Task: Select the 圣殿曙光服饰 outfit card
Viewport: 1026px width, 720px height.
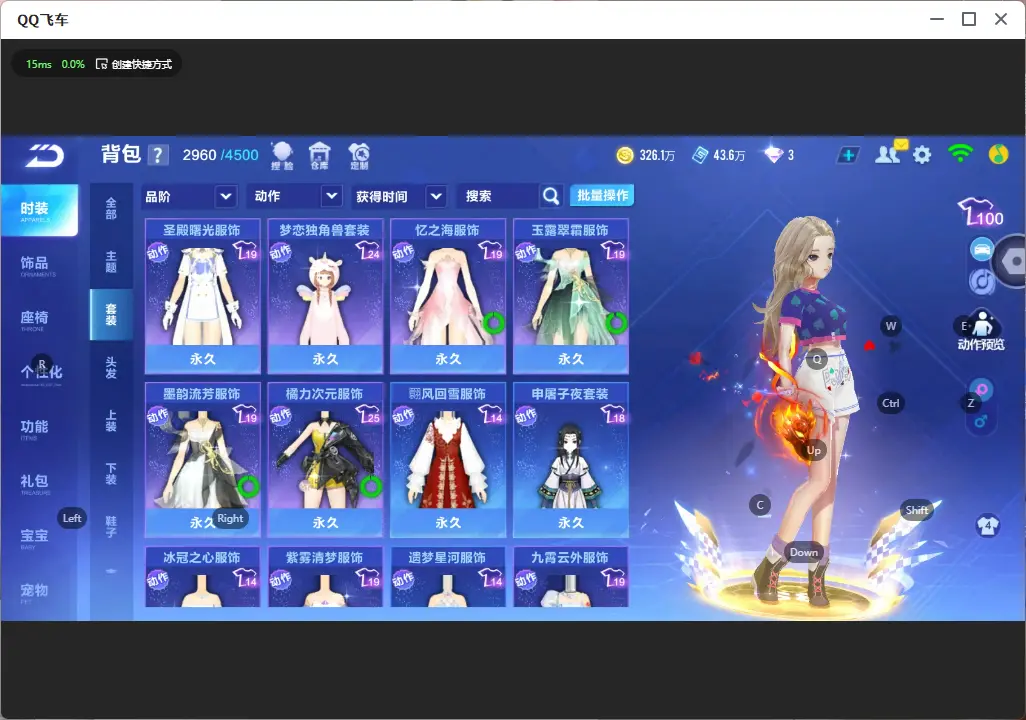Action: [x=203, y=296]
